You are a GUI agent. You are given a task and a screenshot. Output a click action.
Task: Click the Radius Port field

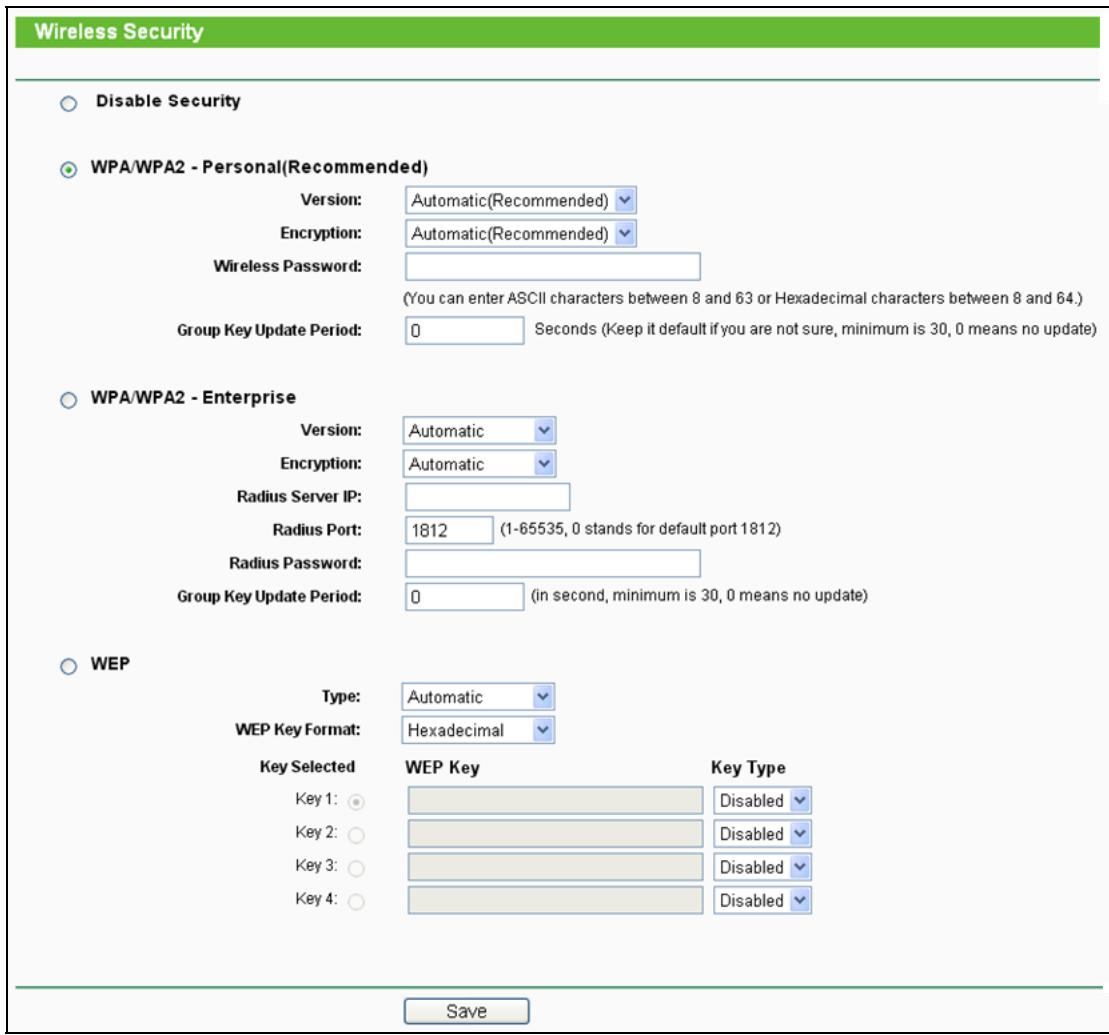[x=449, y=530]
